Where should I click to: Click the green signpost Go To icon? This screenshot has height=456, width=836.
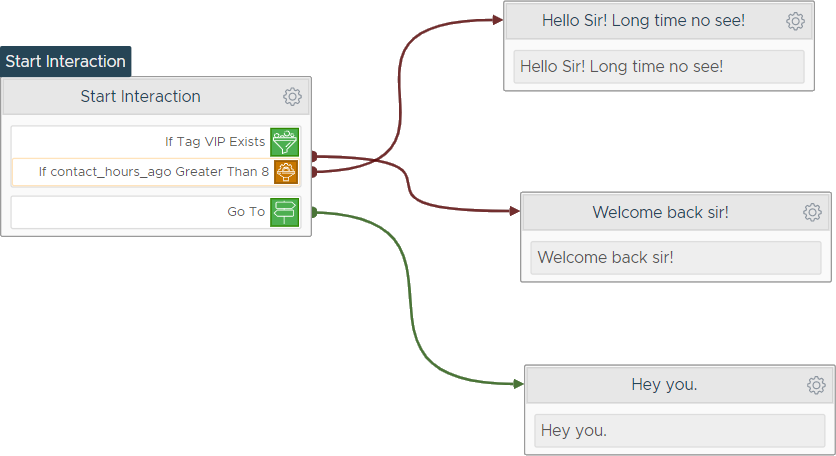[284, 212]
